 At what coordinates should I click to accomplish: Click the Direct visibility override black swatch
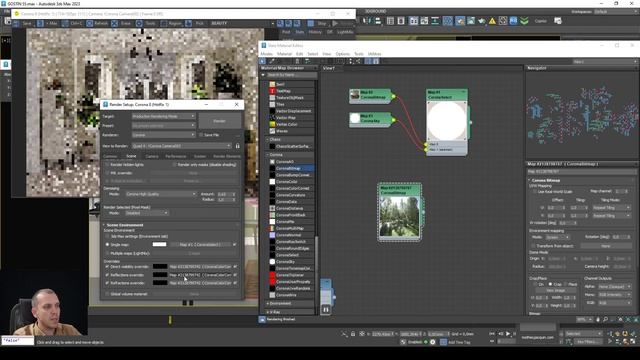160,267
